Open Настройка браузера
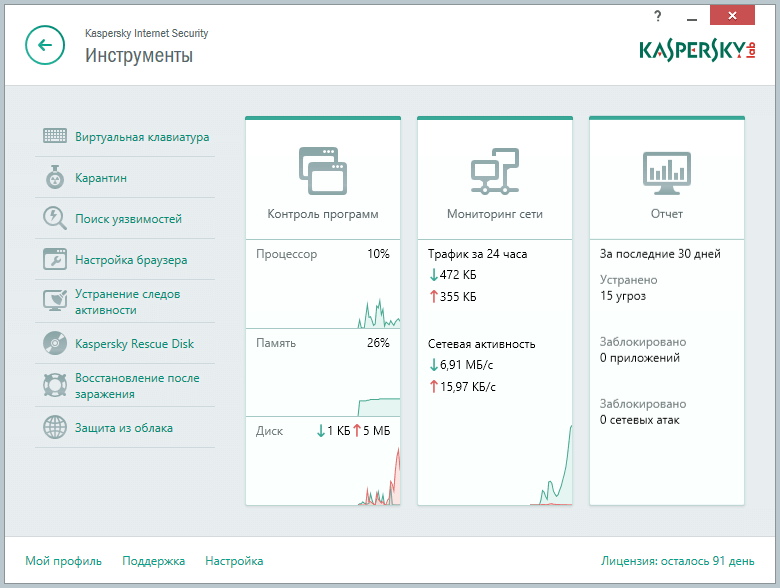This screenshot has width=780, height=588. tap(131, 260)
